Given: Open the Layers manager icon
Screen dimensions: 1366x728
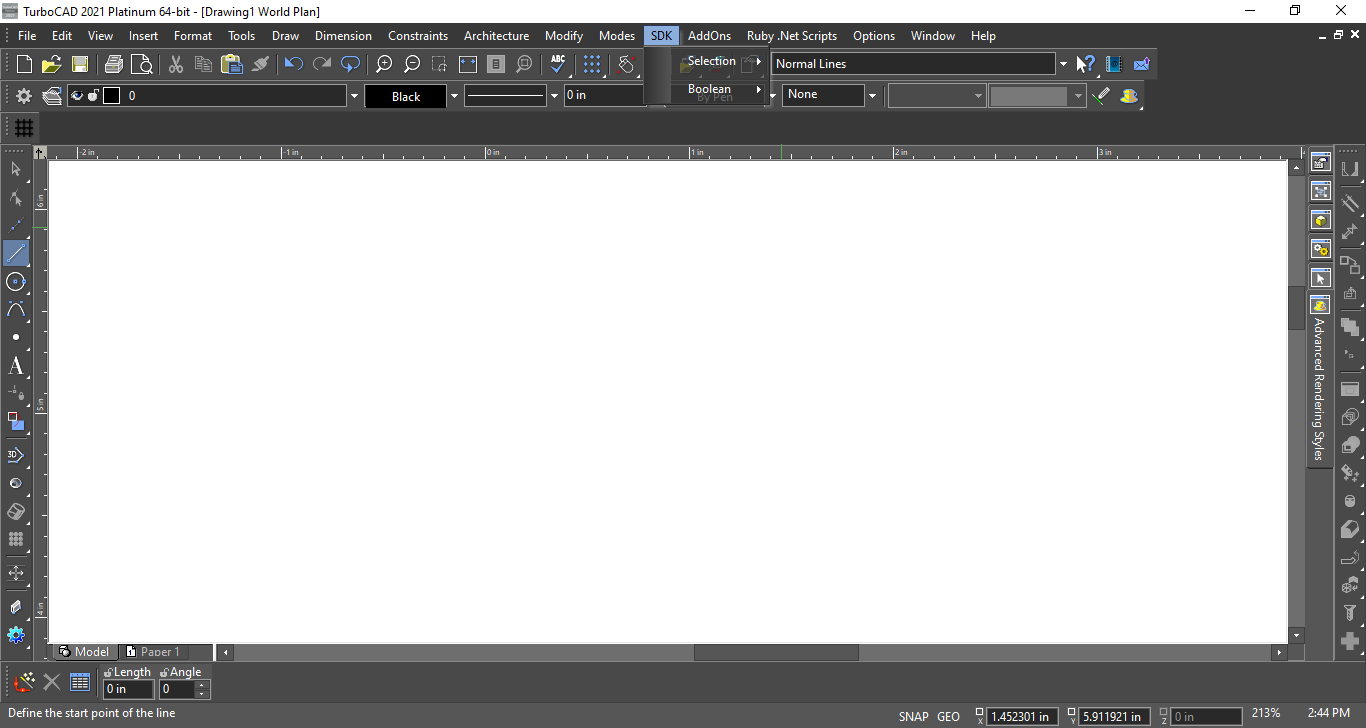Looking at the screenshot, I should pos(52,96).
